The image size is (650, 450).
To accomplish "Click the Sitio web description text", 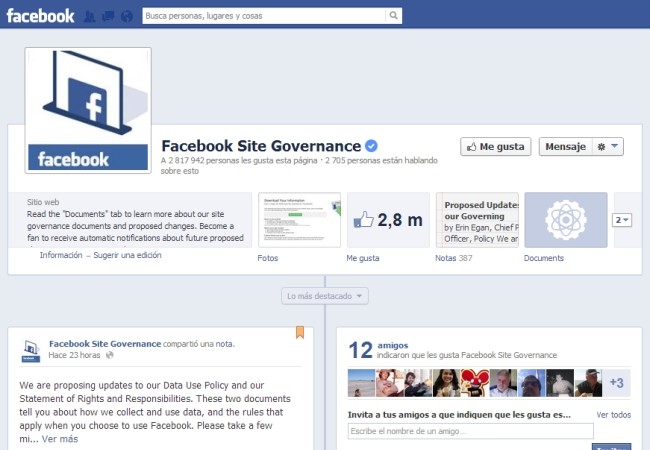I will [x=135, y=226].
